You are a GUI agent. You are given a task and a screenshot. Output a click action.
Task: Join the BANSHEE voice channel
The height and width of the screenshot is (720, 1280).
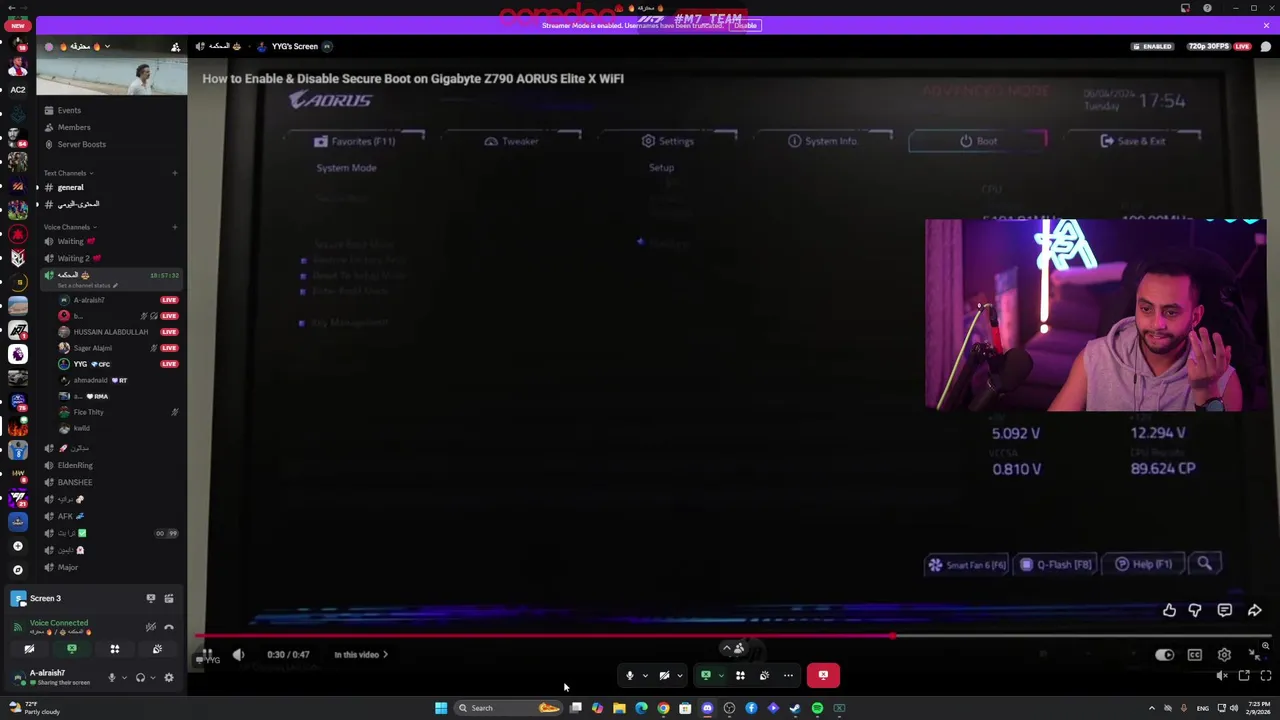click(x=75, y=482)
